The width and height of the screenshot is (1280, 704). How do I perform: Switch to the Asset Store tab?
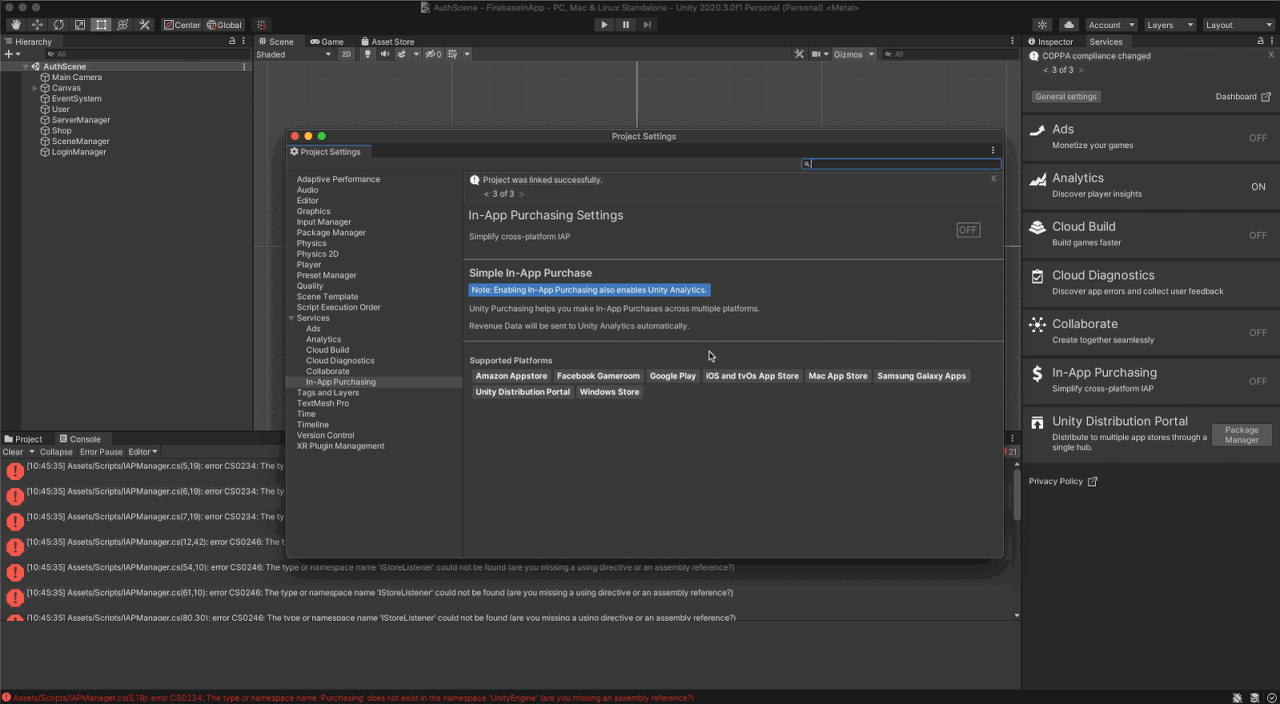[x=387, y=42]
